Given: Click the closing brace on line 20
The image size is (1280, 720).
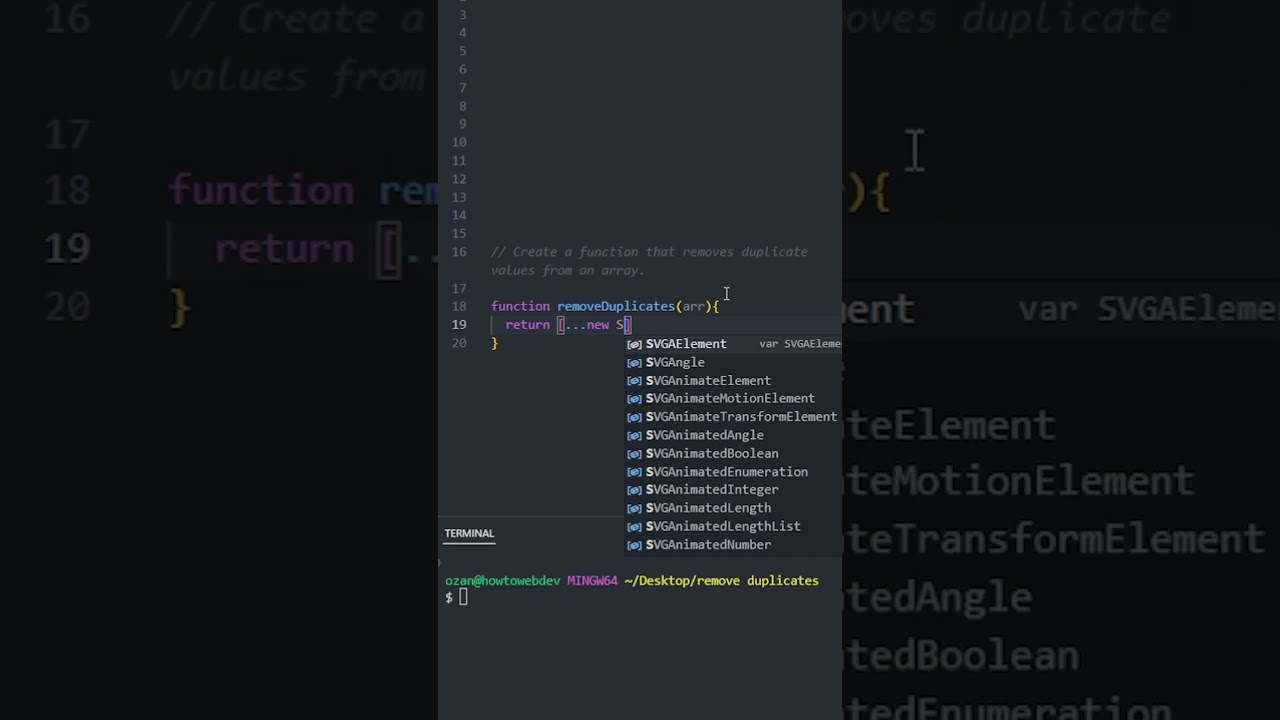Looking at the screenshot, I should [x=494, y=343].
